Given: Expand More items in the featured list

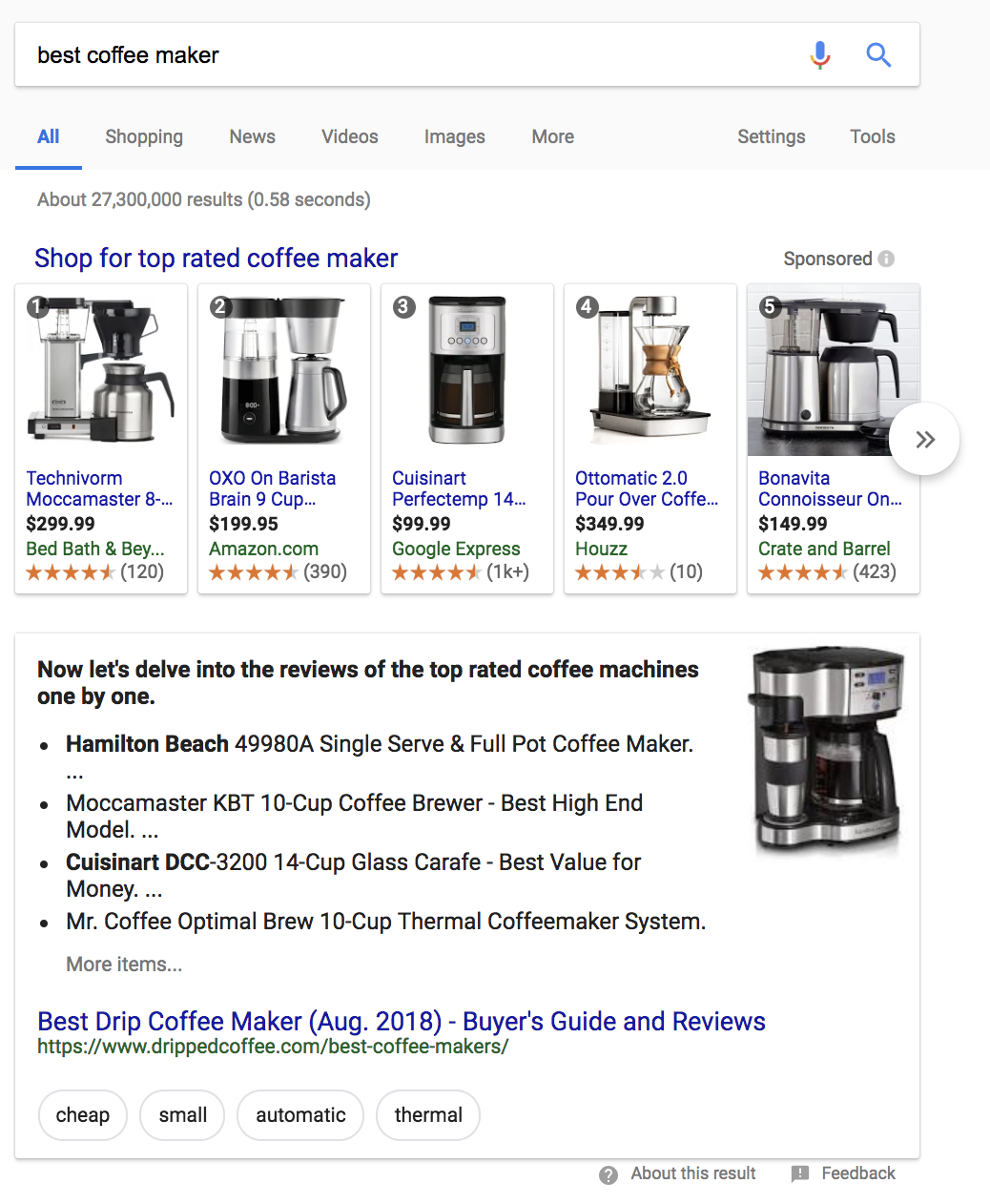Looking at the screenshot, I should (x=124, y=964).
